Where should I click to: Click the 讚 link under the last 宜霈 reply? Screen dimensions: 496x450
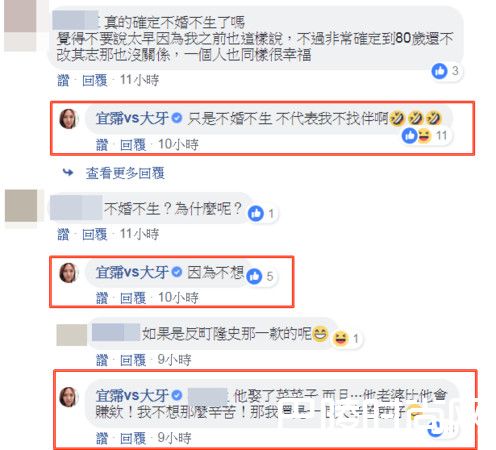tap(102, 438)
